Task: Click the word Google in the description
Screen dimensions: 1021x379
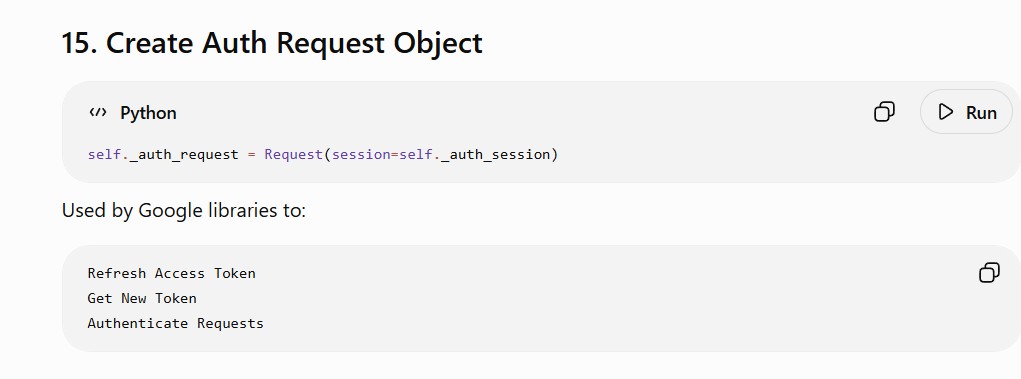Action: 171,210
